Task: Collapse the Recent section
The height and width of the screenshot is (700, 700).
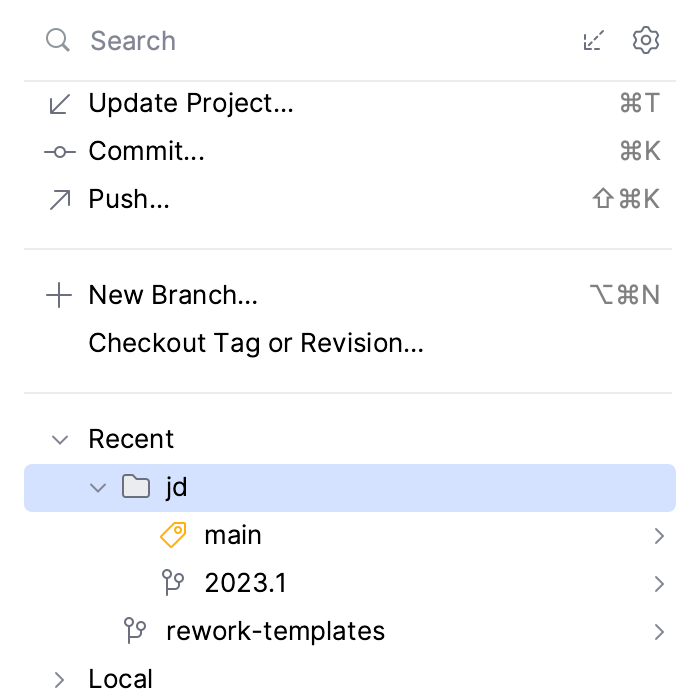Action: tap(60, 440)
